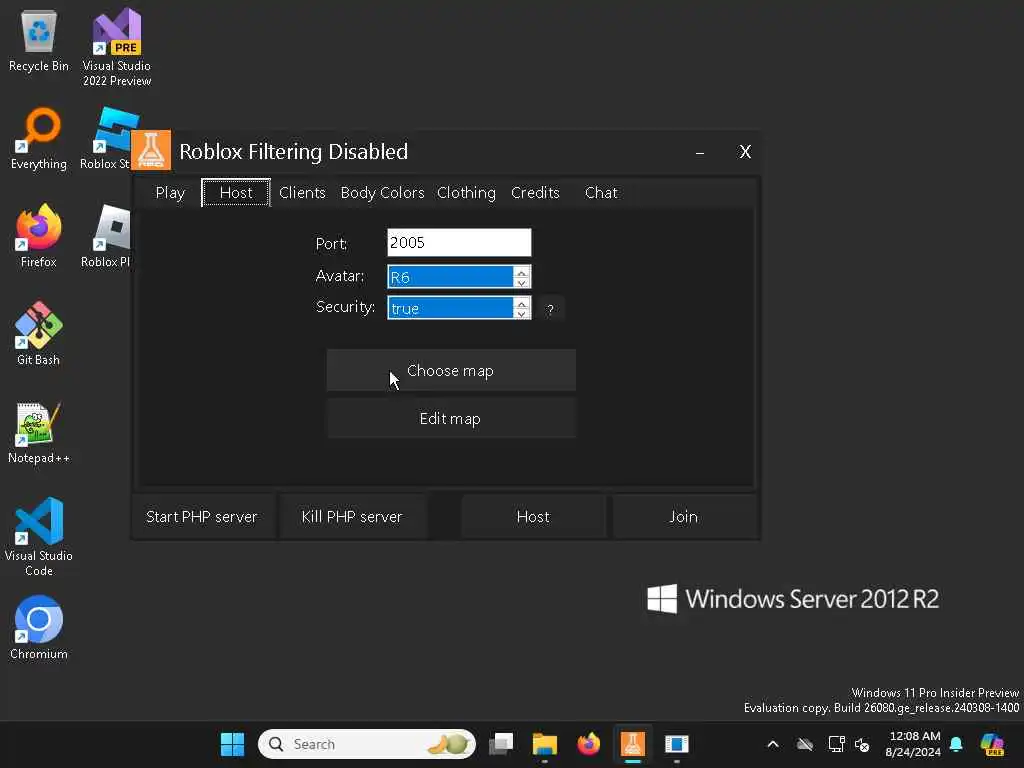Minimize the Roblox Filtering Disabled window
The width and height of the screenshot is (1024, 768).
coord(699,152)
